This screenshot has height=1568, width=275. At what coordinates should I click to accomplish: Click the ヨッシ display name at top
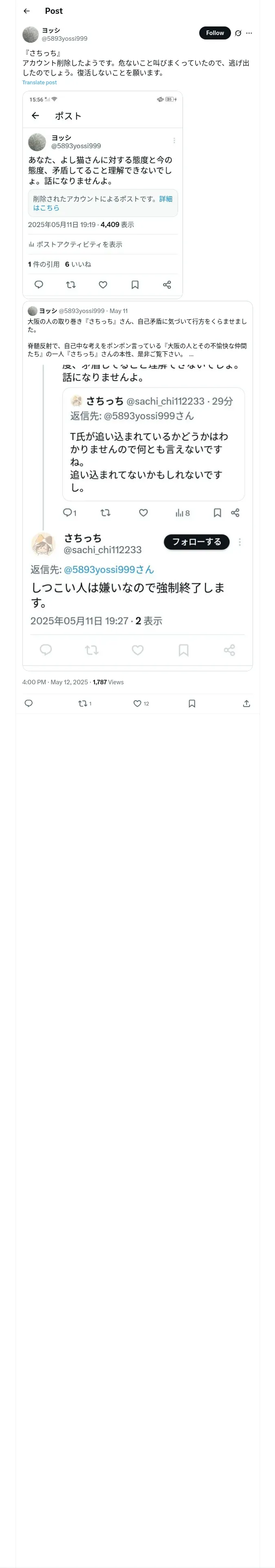coord(51,31)
